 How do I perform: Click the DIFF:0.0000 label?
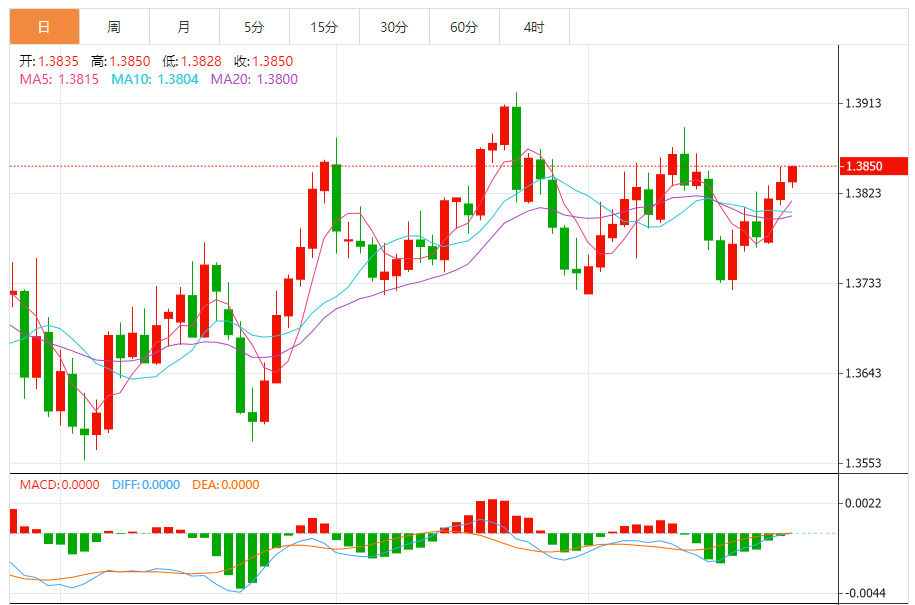pos(146,485)
